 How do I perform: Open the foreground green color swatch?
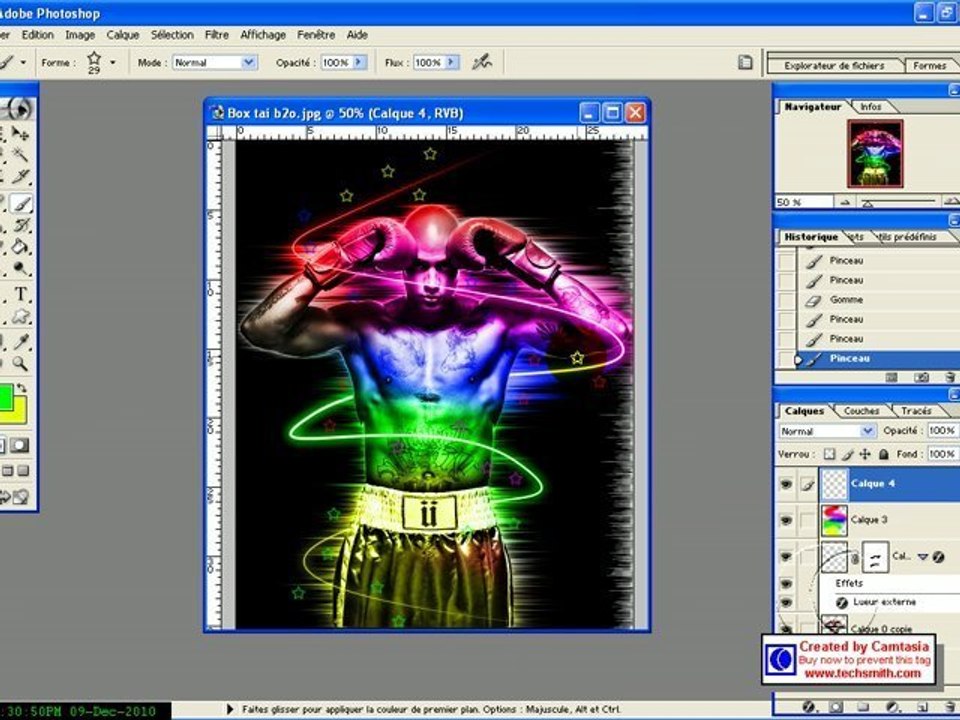[x=5, y=396]
